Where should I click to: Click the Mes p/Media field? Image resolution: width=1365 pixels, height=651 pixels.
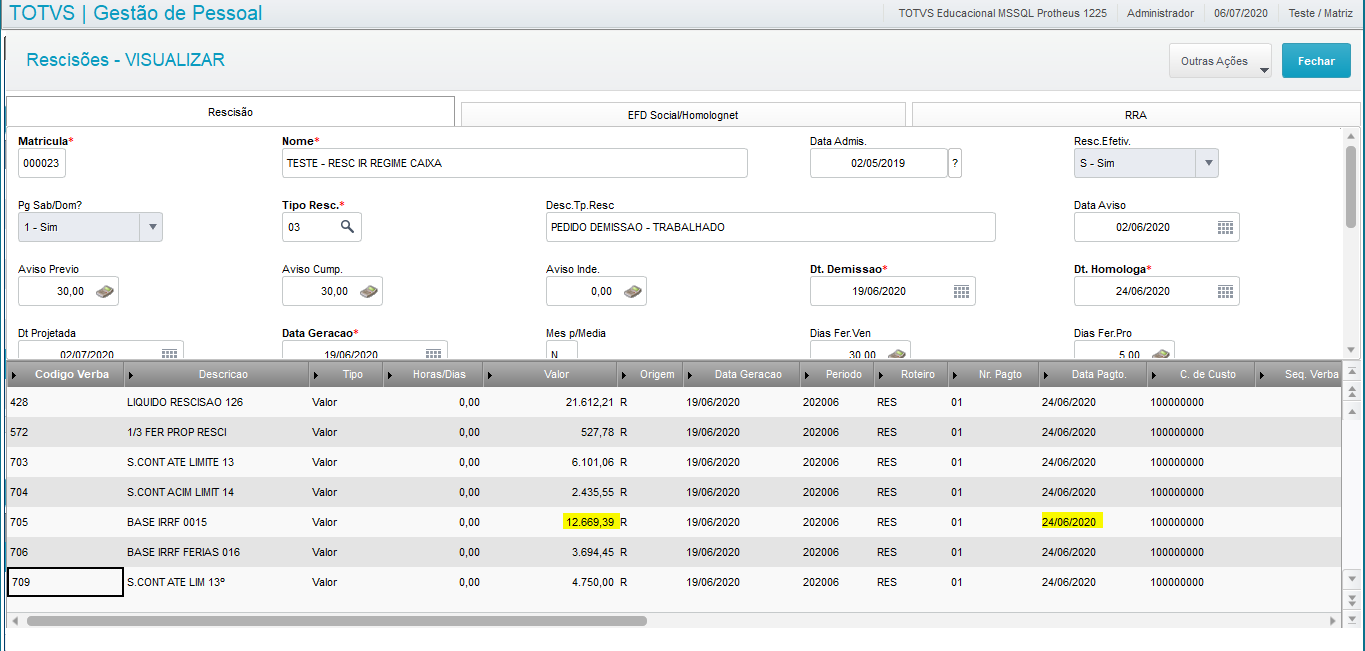(x=562, y=351)
